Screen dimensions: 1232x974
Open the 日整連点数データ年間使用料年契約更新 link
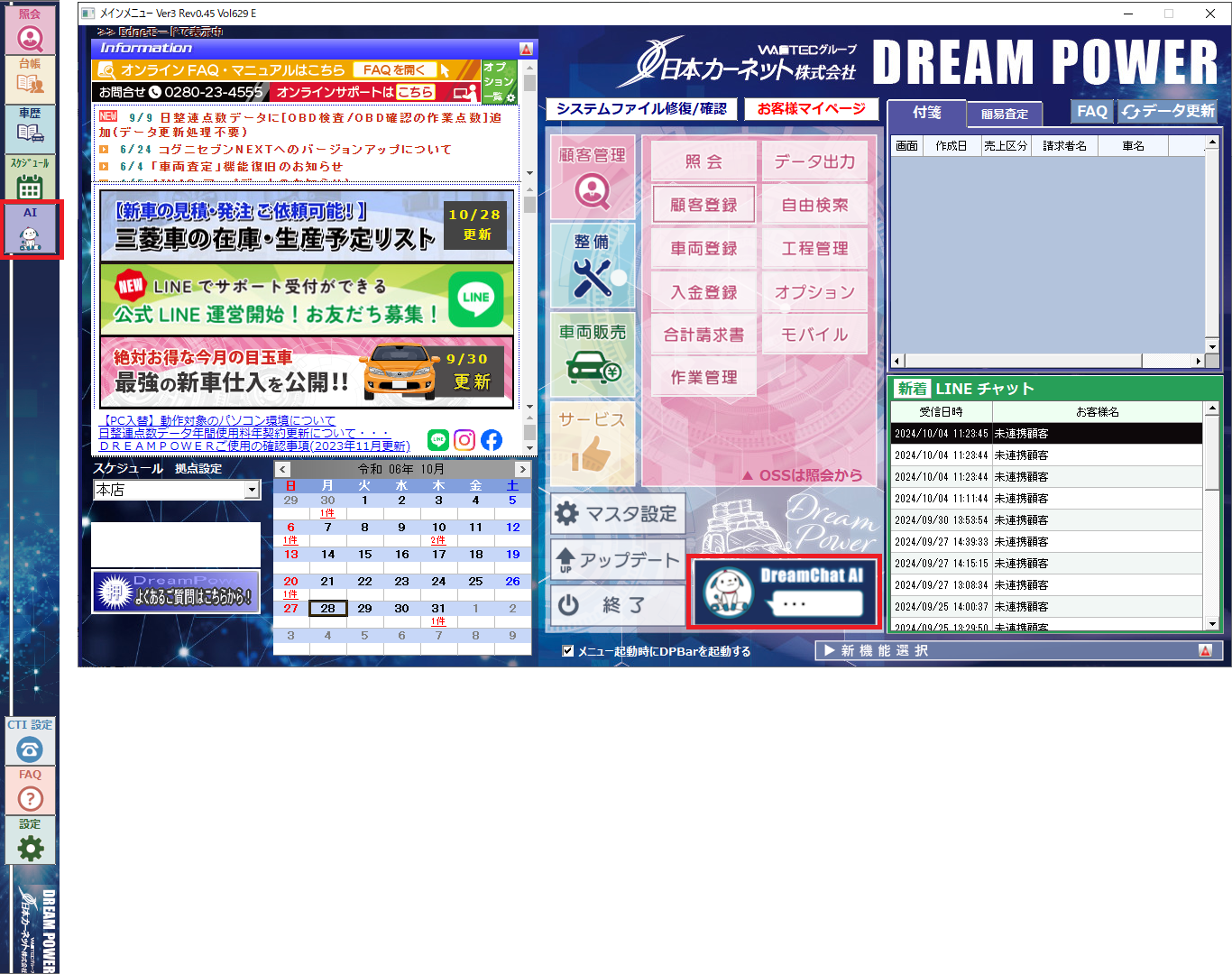[x=244, y=433]
